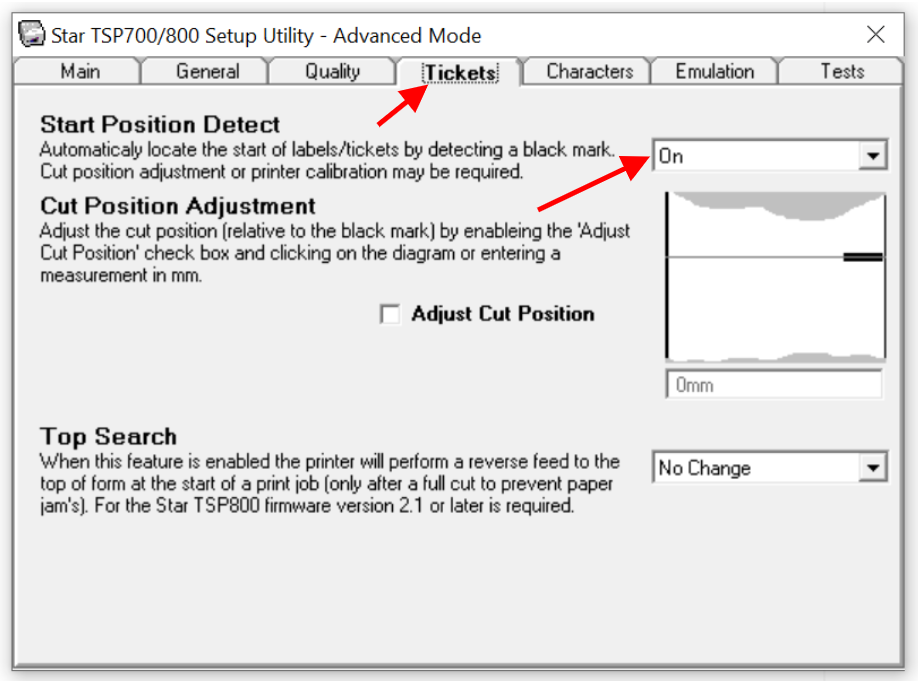918x681 pixels.
Task: Open the General tab
Action: [x=207, y=71]
